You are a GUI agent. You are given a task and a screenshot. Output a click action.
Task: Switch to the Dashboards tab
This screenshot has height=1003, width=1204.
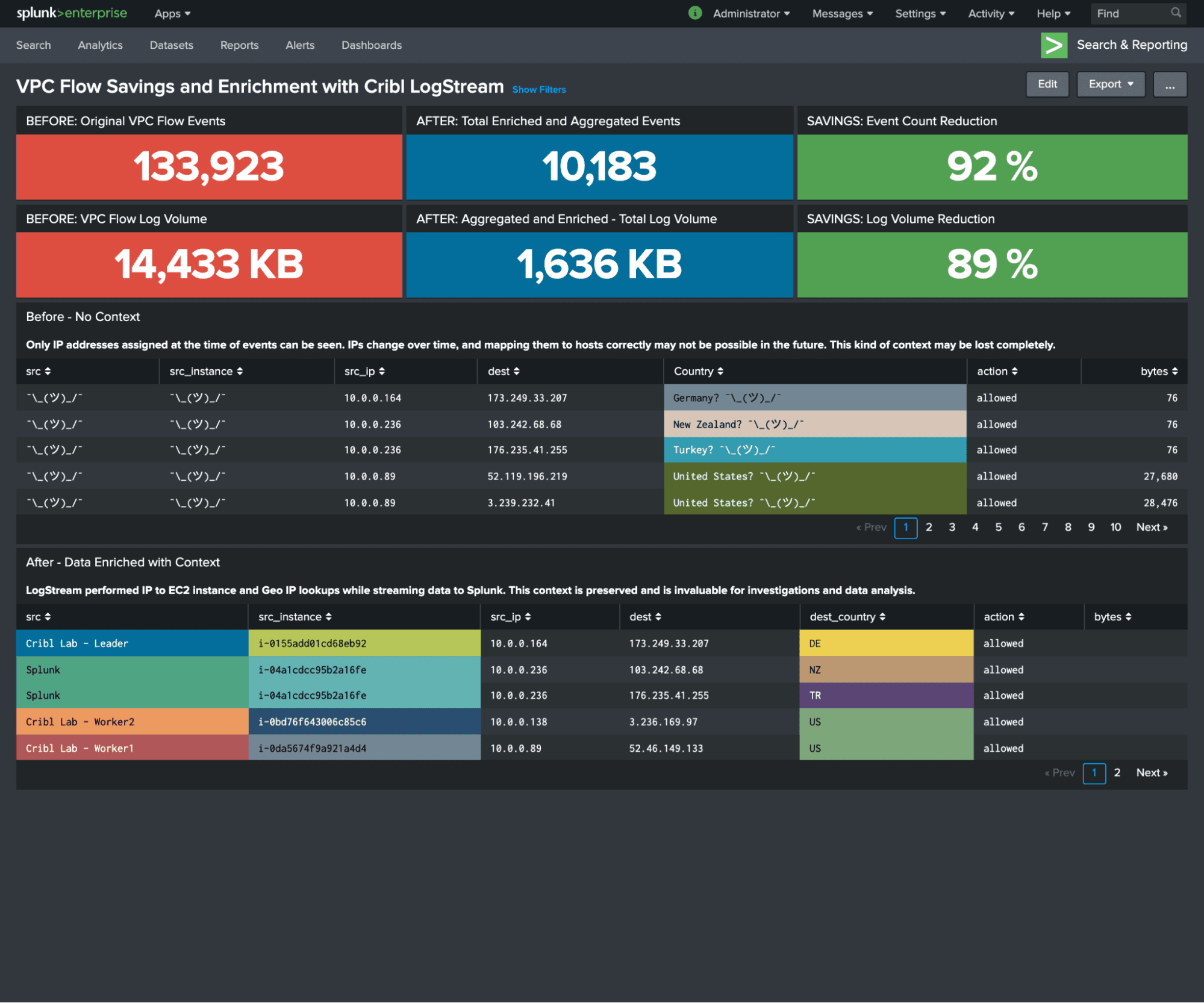[371, 45]
